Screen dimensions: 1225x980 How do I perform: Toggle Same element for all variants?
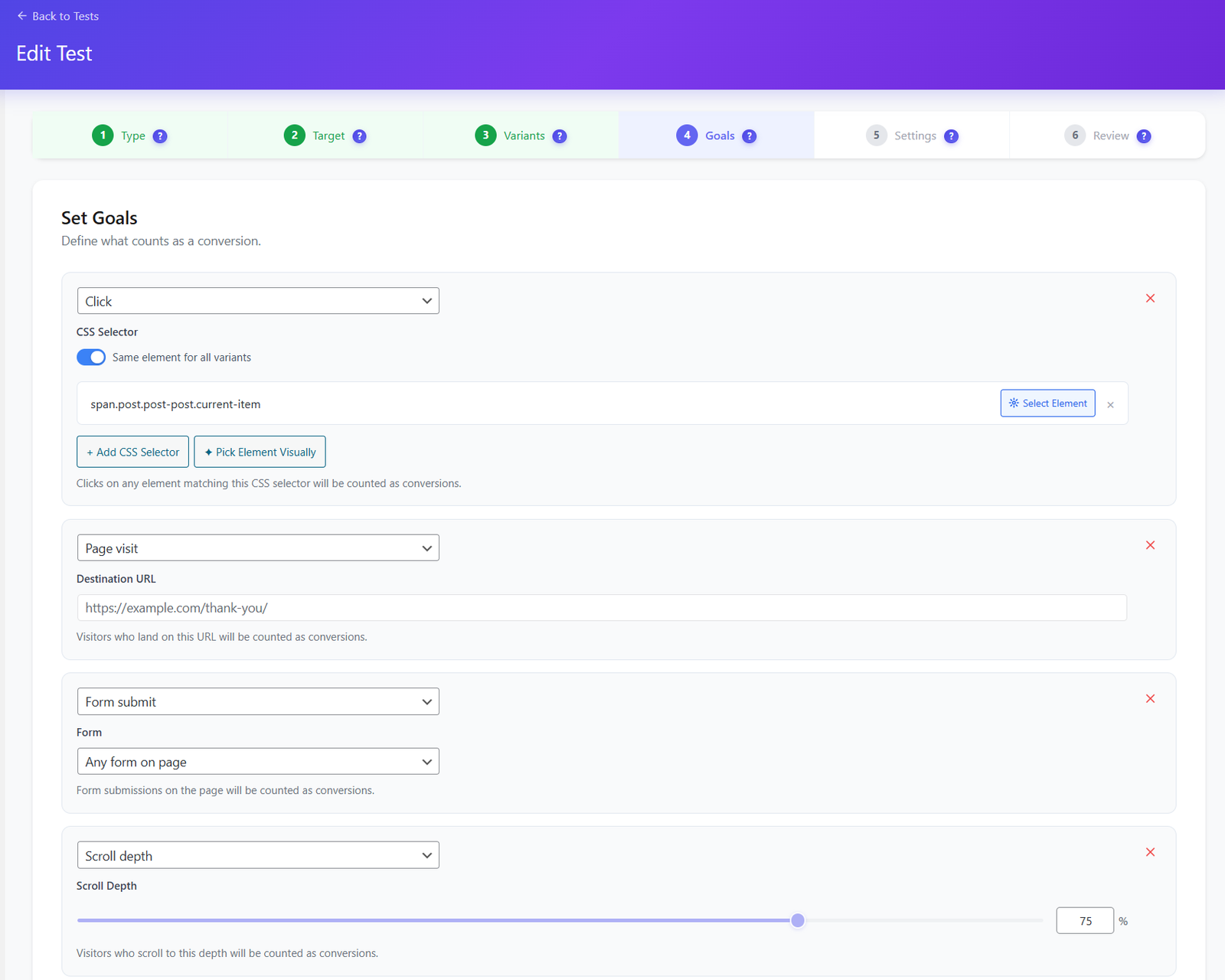coord(91,358)
